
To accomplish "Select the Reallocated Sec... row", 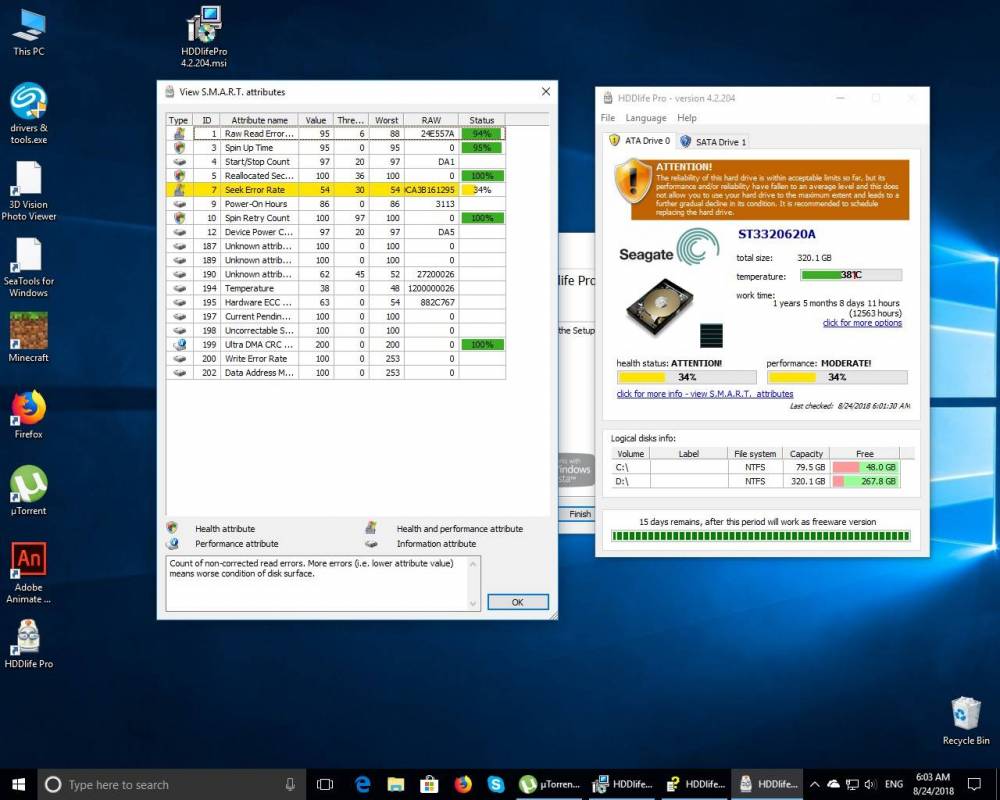I will 335,175.
